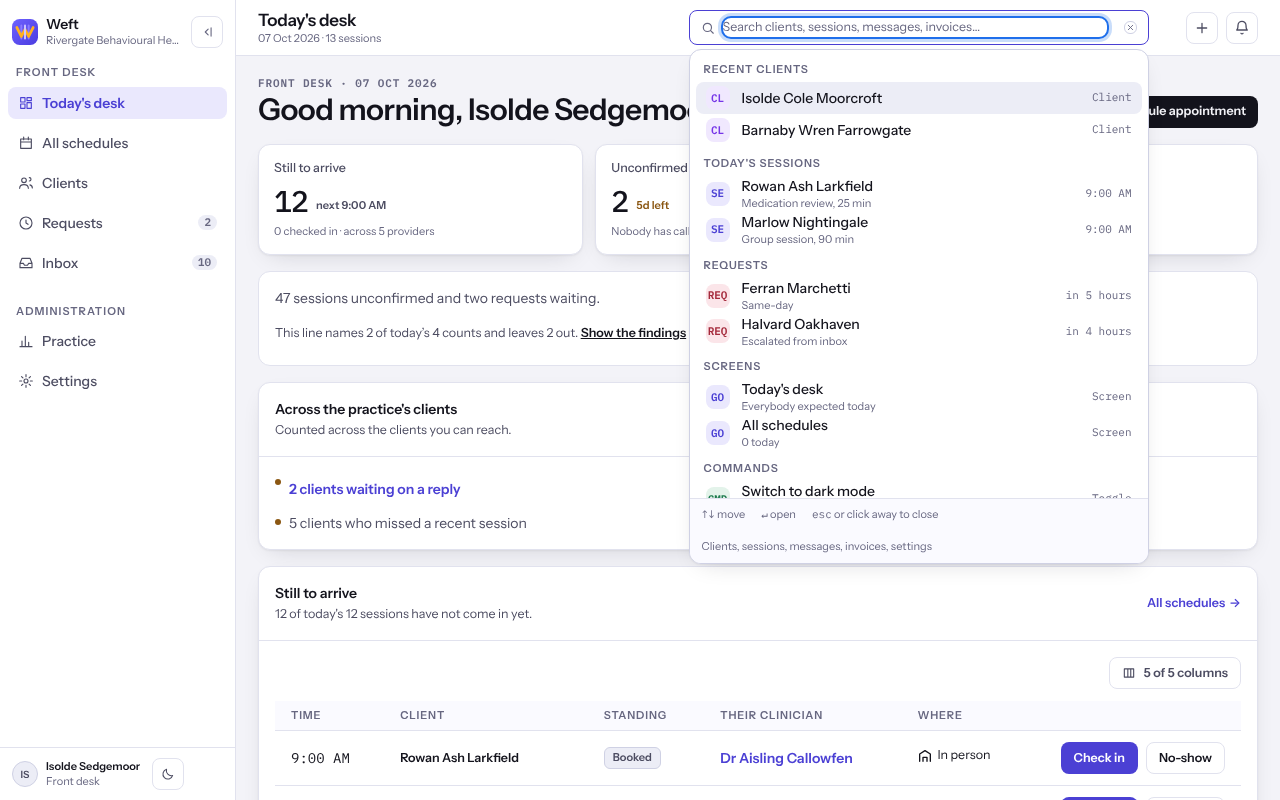Click the REQ badge beside Ferran Marchetti

click(717, 296)
